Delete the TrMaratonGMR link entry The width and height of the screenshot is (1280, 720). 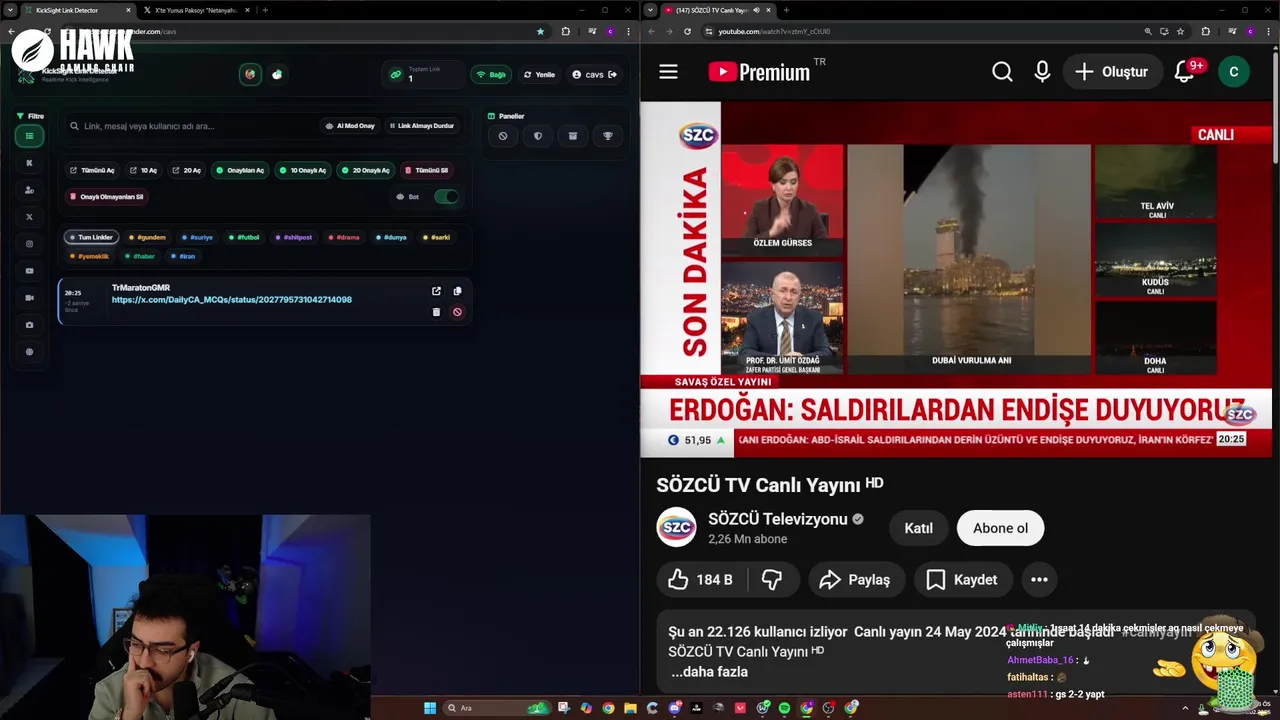[436, 312]
